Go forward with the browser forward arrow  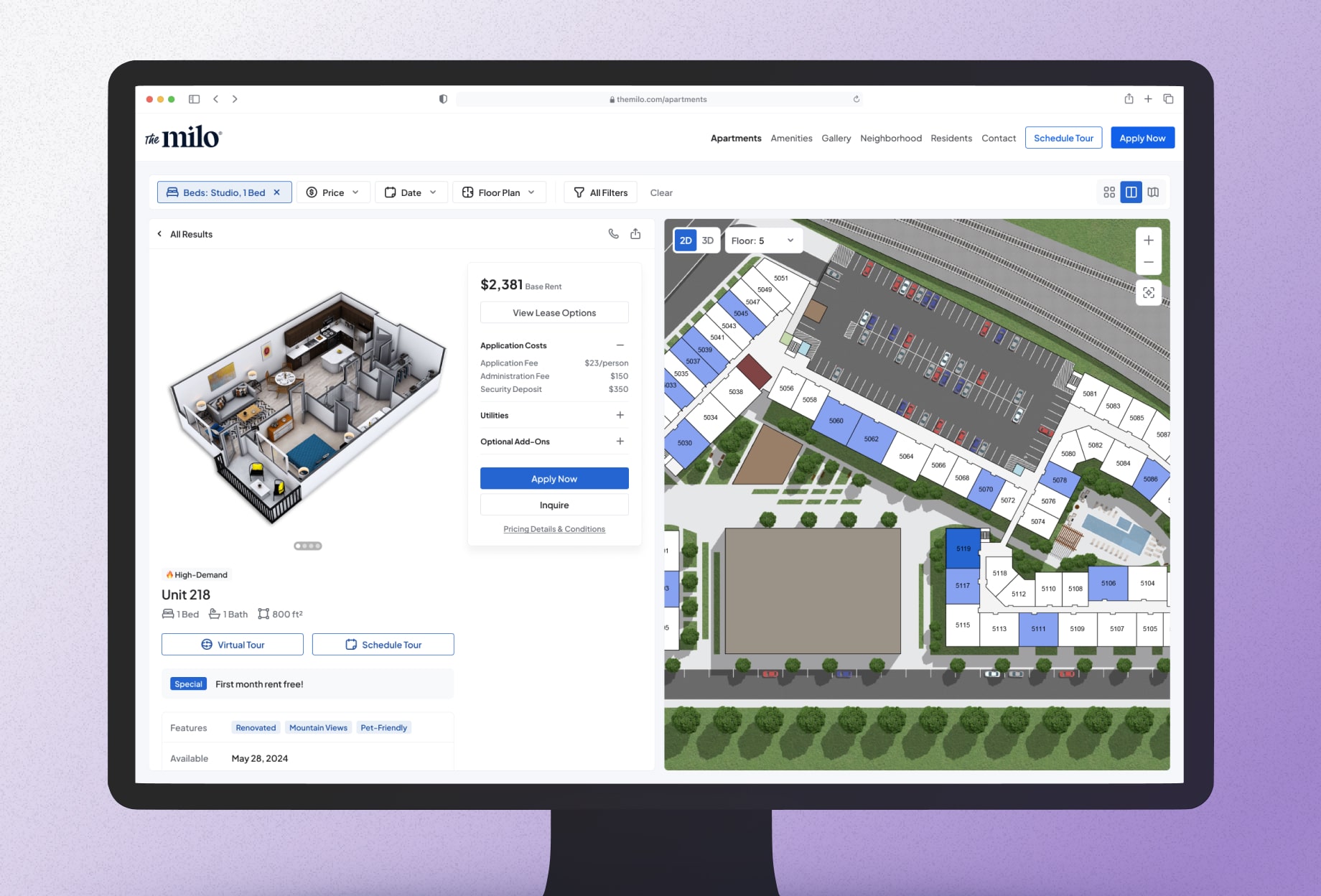(235, 99)
